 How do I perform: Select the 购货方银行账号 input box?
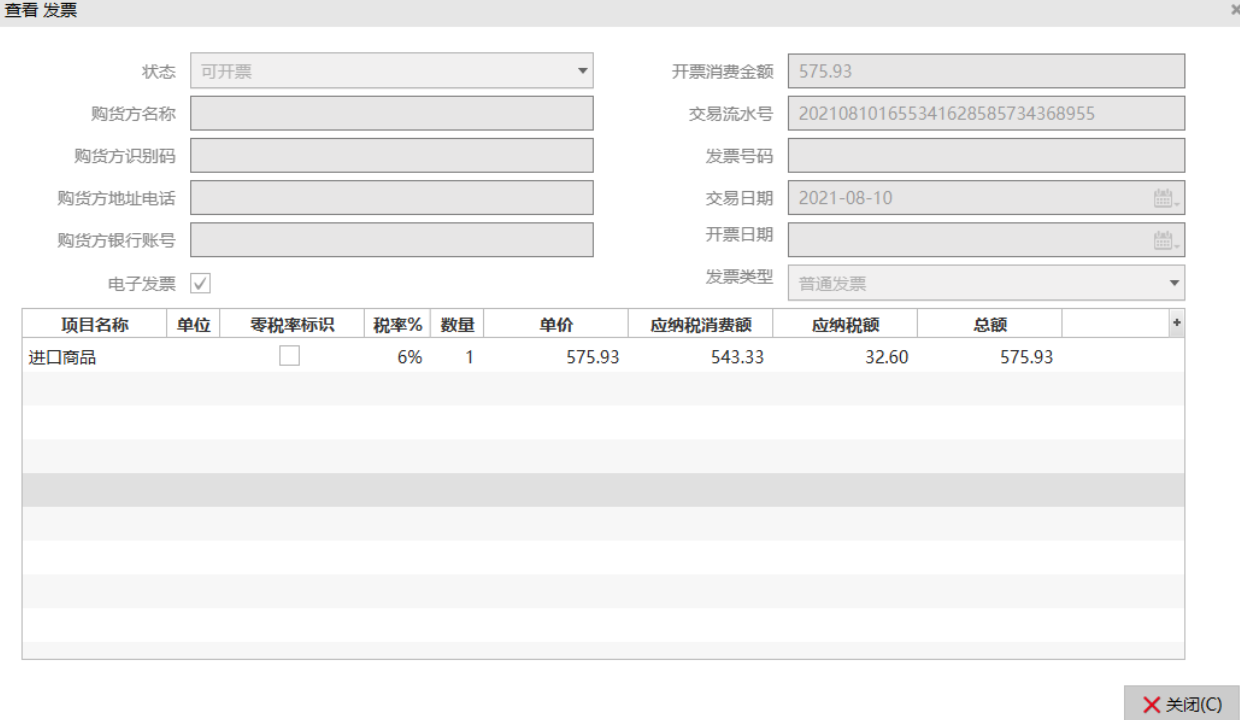click(391, 240)
